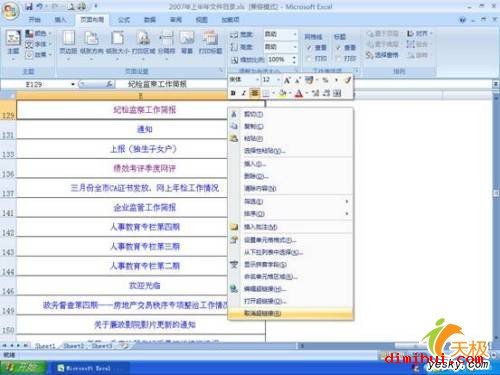Click the Sheet1 tab at the bottom

pos(45,346)
